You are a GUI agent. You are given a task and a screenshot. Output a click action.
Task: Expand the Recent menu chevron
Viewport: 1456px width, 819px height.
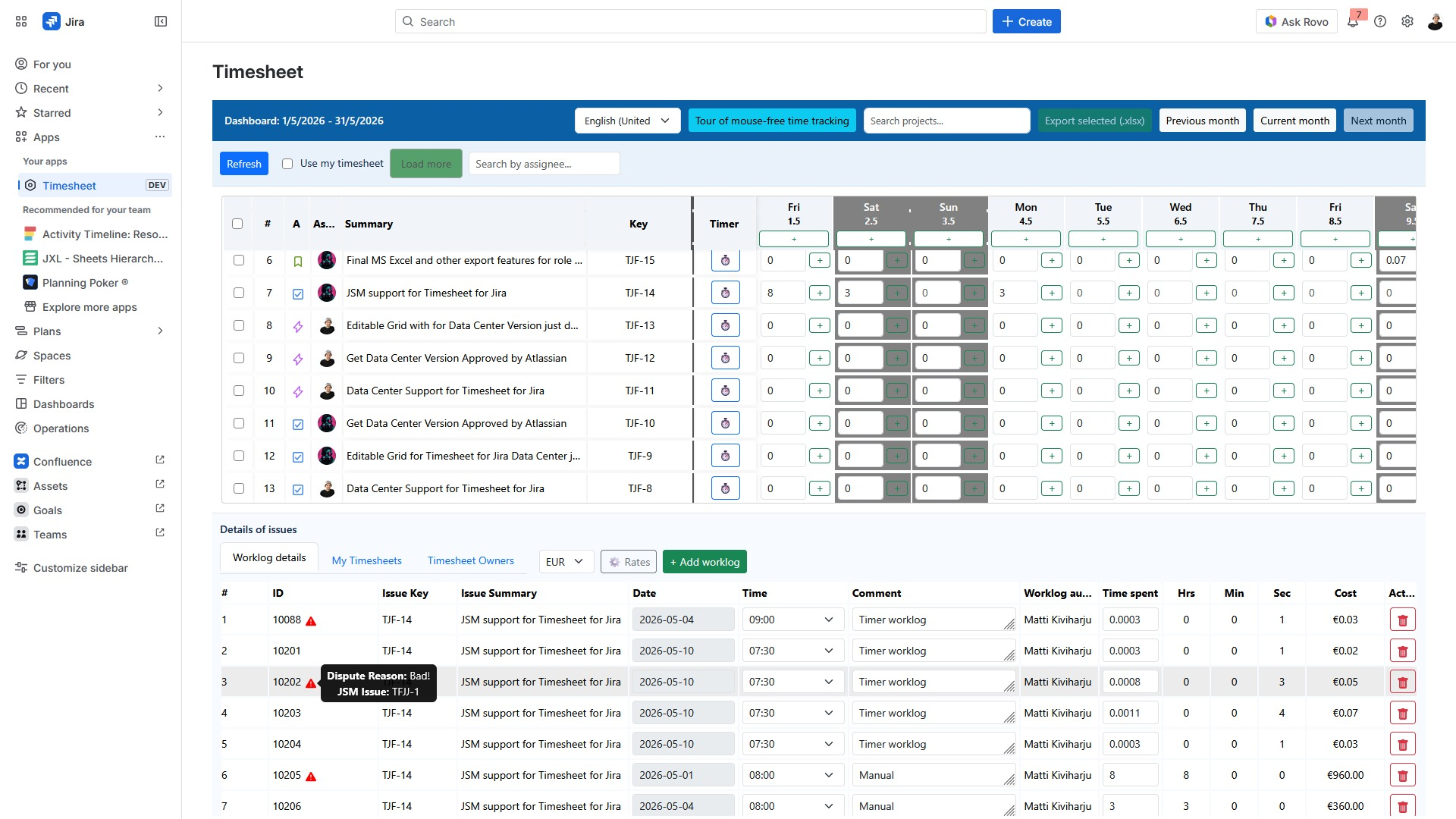tap(160, 88)
